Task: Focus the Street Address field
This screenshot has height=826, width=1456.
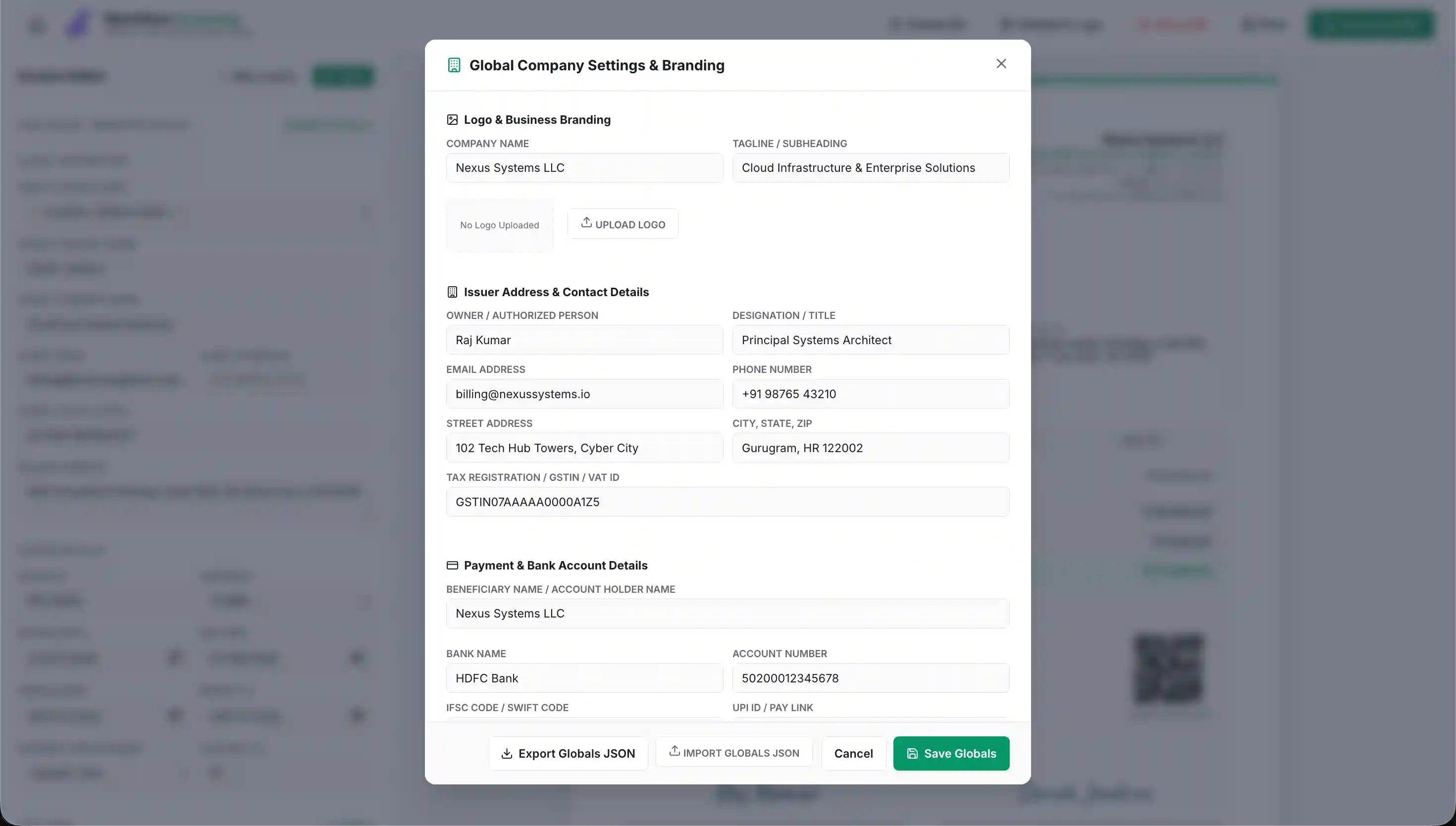Action: [x=584, y=448]
